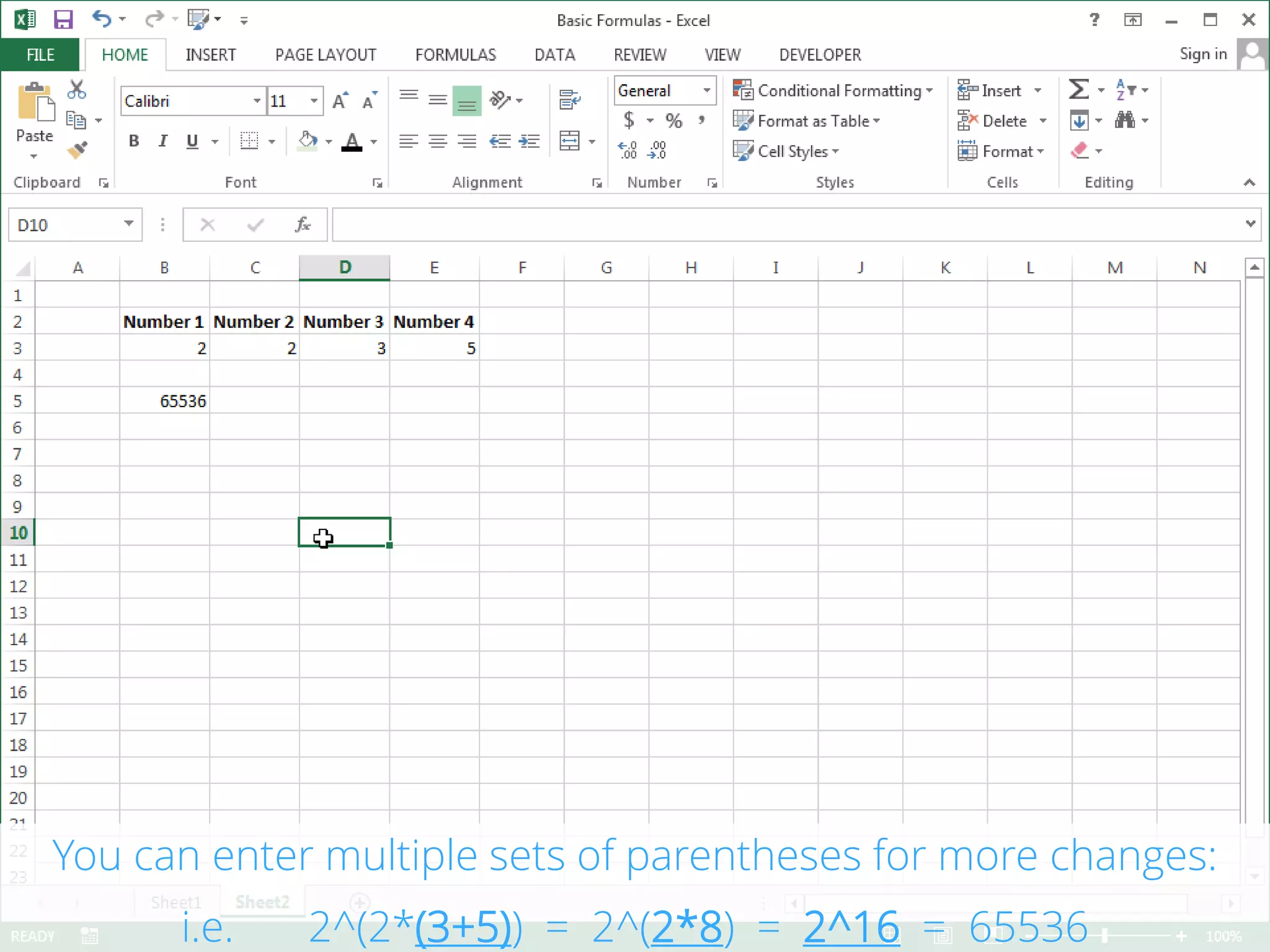Screen dimensions: 1270x952
Task: Click the Percent Style icon
Action: (673, 120)
